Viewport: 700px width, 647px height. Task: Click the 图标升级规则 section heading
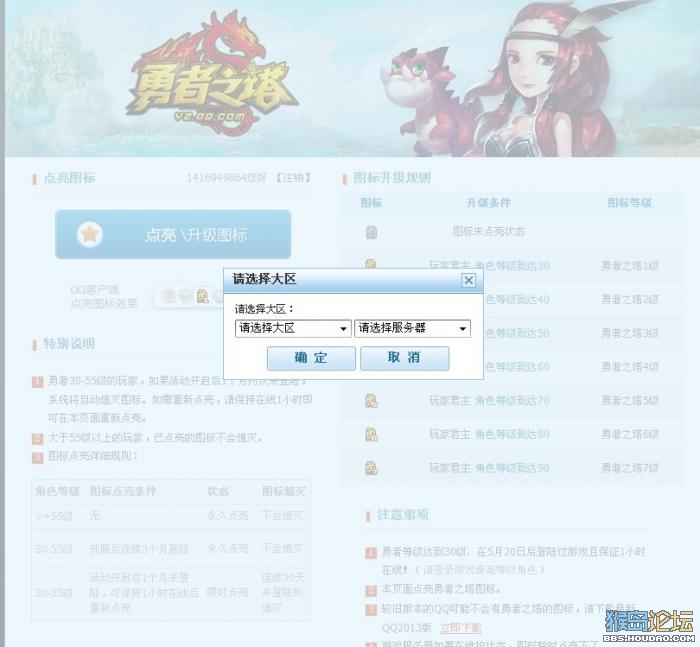click(x=392, y=178)
